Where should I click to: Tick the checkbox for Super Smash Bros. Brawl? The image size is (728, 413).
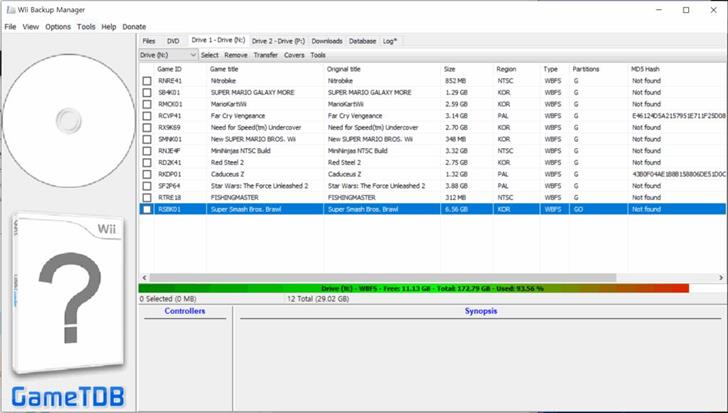coord(147,210)
